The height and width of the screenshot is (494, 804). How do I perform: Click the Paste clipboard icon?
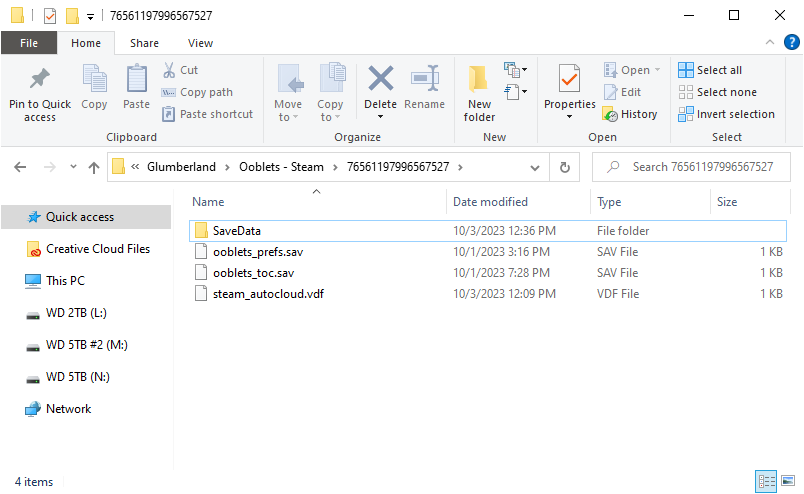136,78
